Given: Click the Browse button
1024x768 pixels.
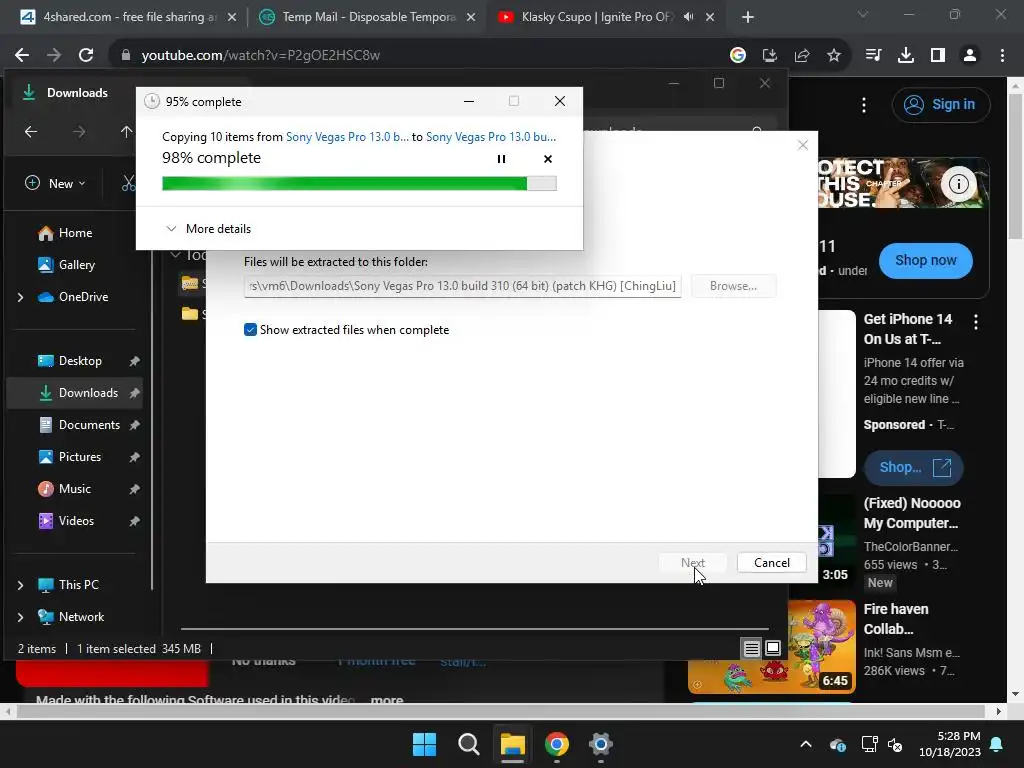Looking at the screenshot, I should pyautogui.click(x=733, y=286).
